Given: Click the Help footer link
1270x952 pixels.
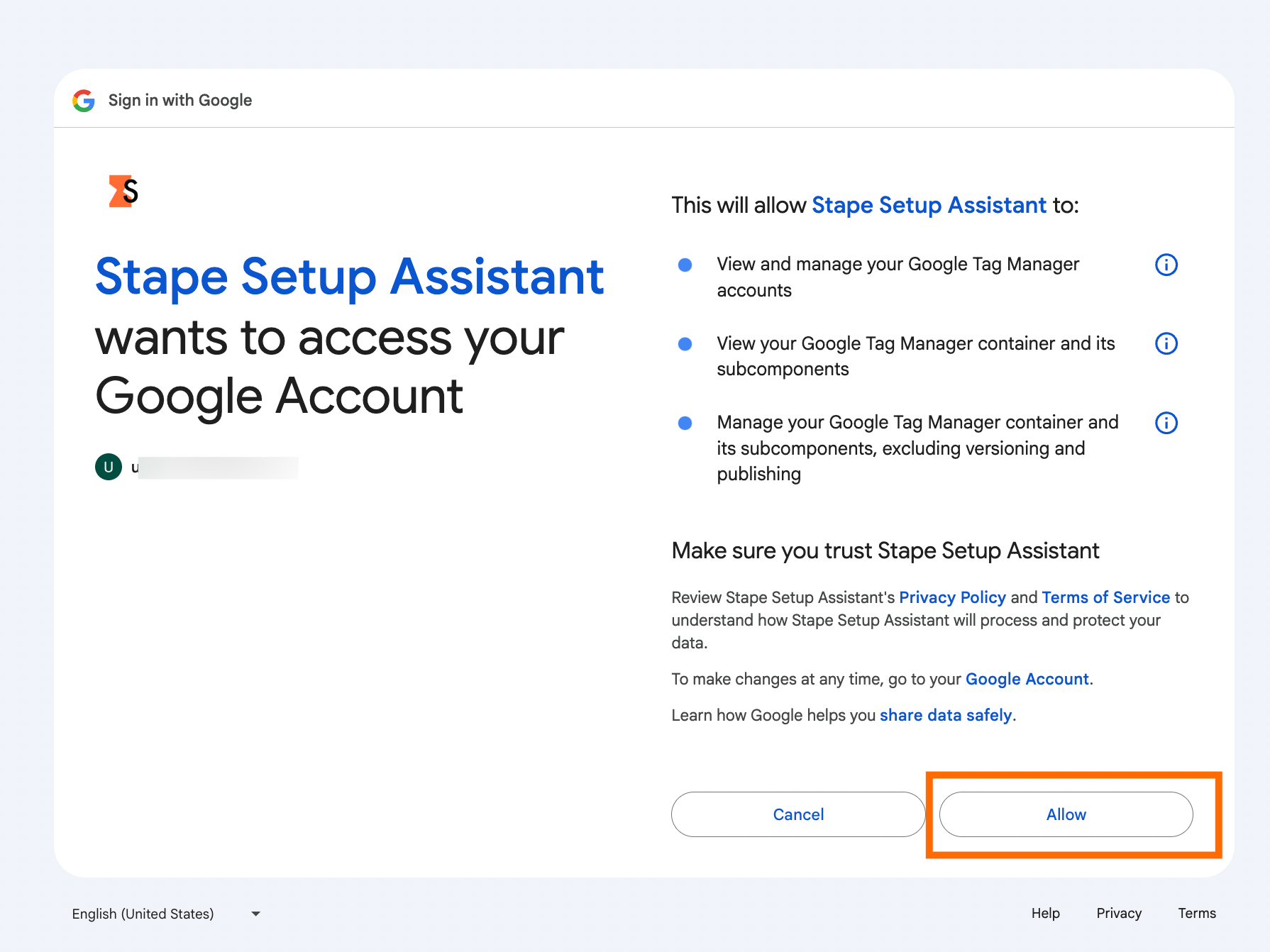Looking at the screenshot, I should pyautogui.click(x=1045, y=913).
